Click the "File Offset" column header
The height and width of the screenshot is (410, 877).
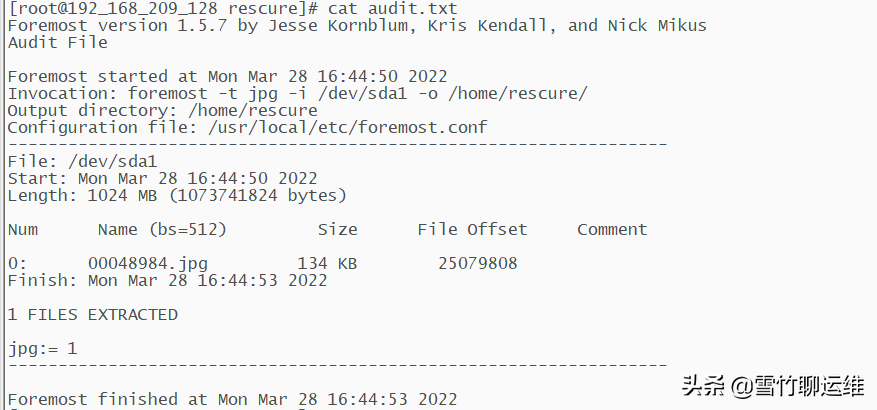click(x=472, y=229)
